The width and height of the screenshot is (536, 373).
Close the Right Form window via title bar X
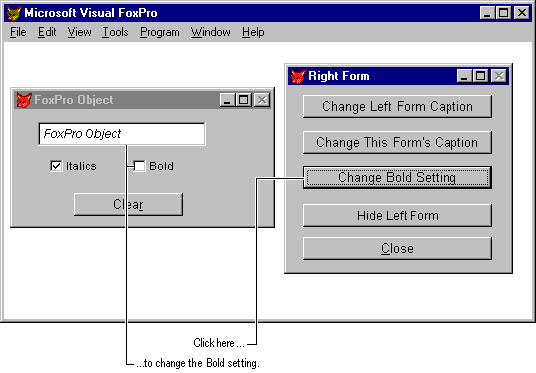click(x=499, y=76)
